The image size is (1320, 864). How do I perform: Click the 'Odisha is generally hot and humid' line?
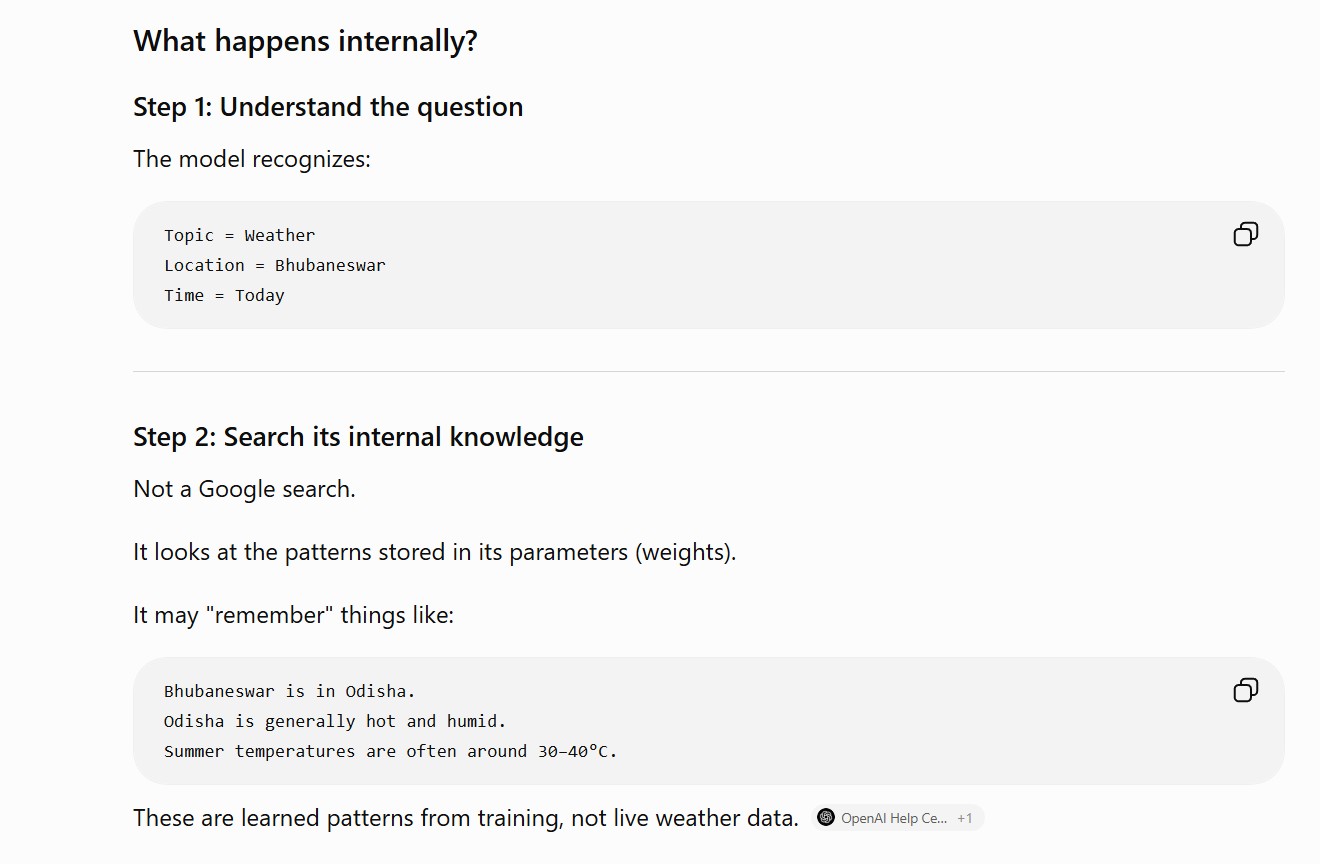click(x=336, y=721)
